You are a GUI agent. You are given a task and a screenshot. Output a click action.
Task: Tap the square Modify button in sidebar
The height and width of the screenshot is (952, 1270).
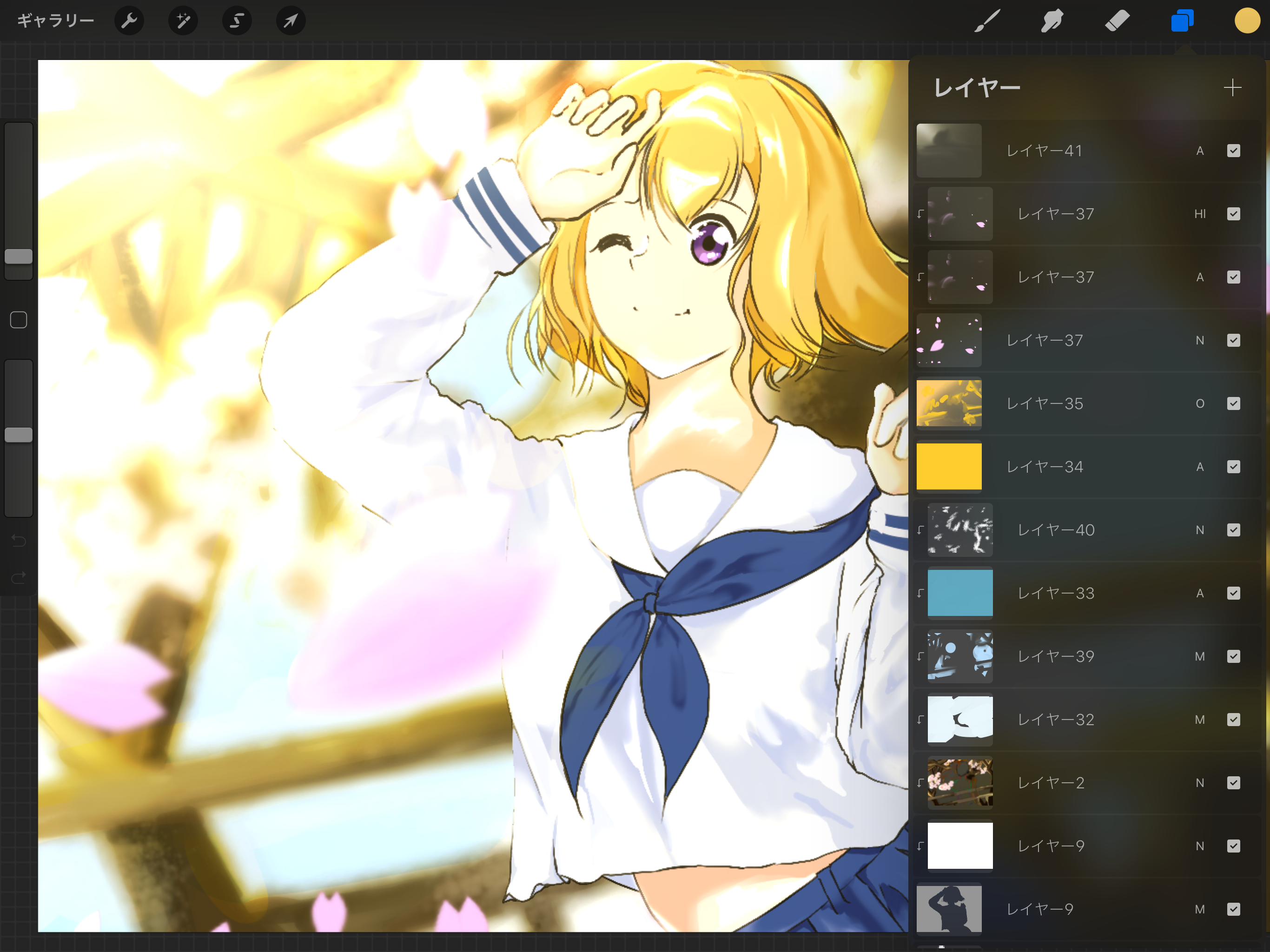(19, 320)
